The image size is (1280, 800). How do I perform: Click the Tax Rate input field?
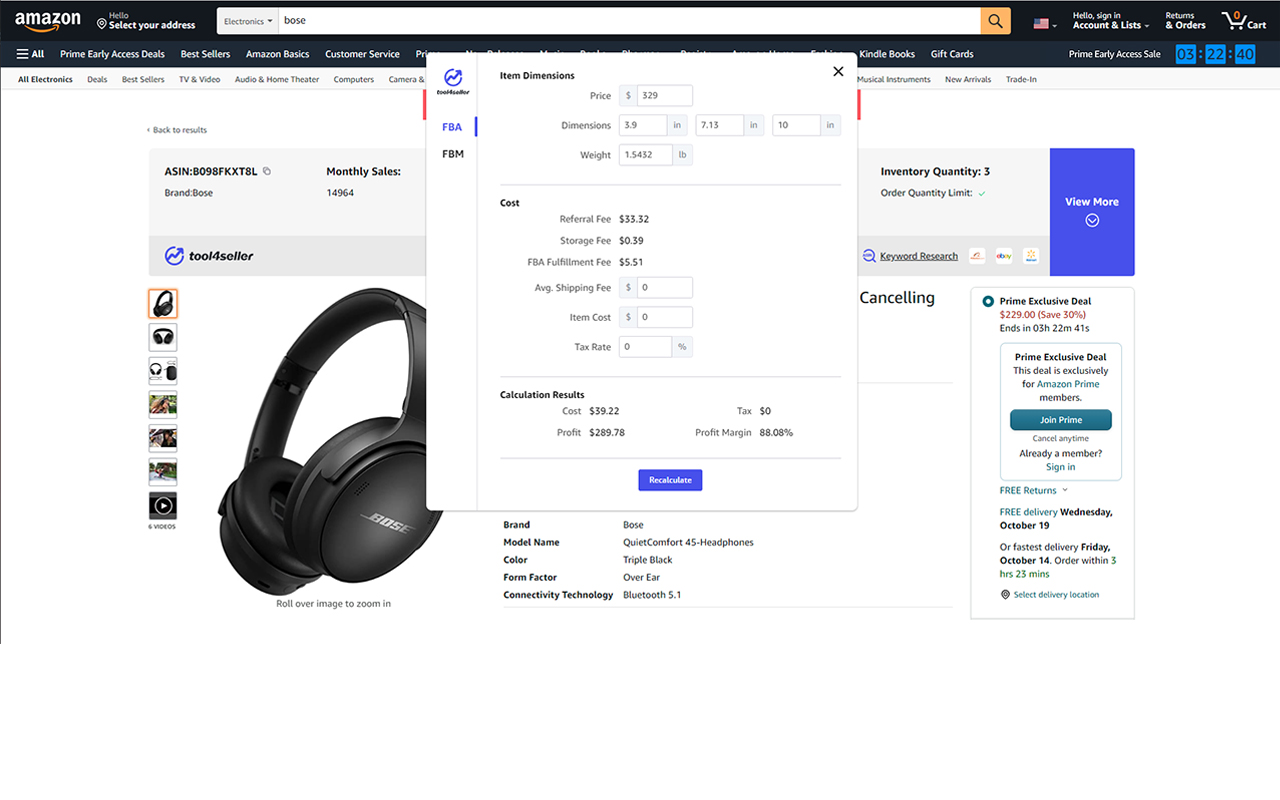pyautogui.click(x=645, y=347)
